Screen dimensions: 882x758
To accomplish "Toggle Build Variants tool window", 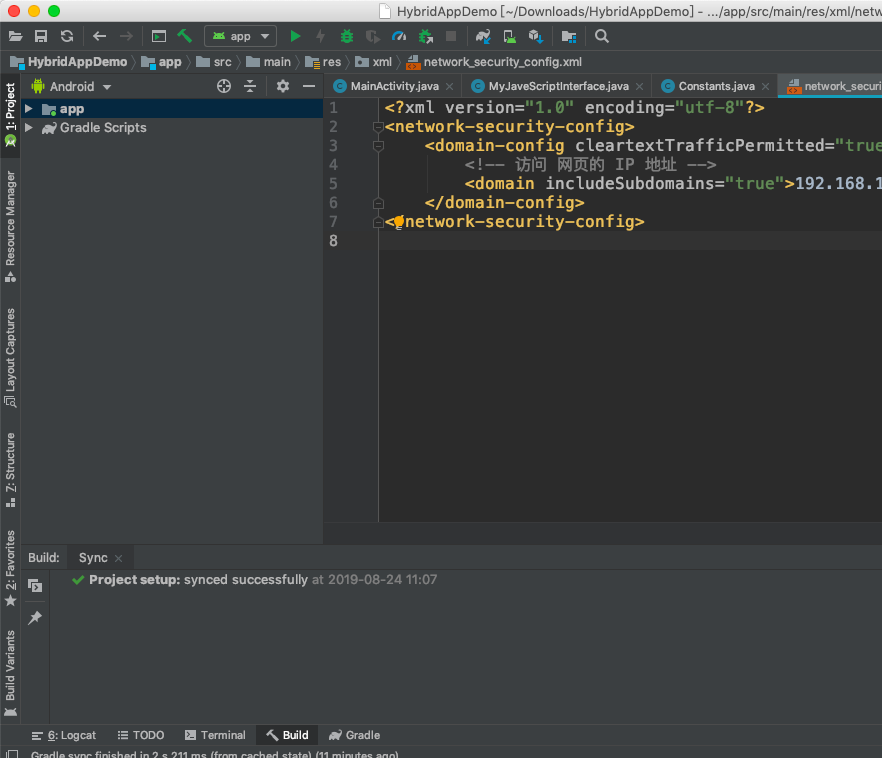I will 10,674.
